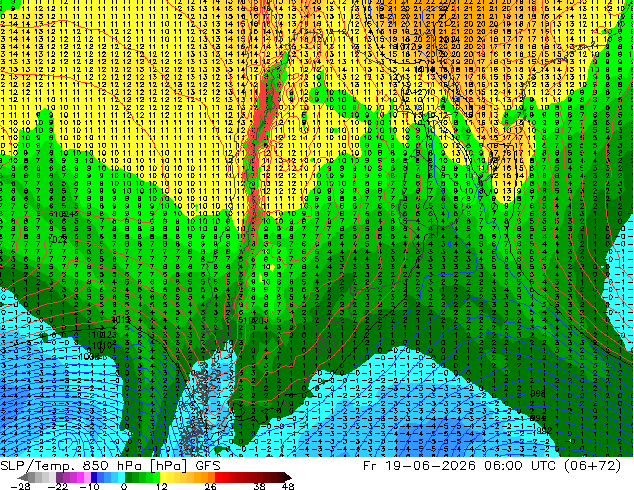Click the "-10" legend label
This screenshot has height=490, width=634.
[89, 486]
